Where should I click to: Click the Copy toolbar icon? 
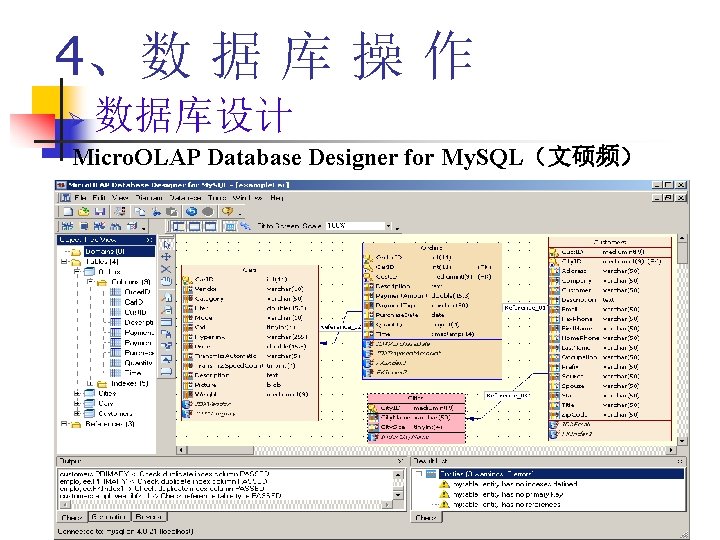[140, 212]
